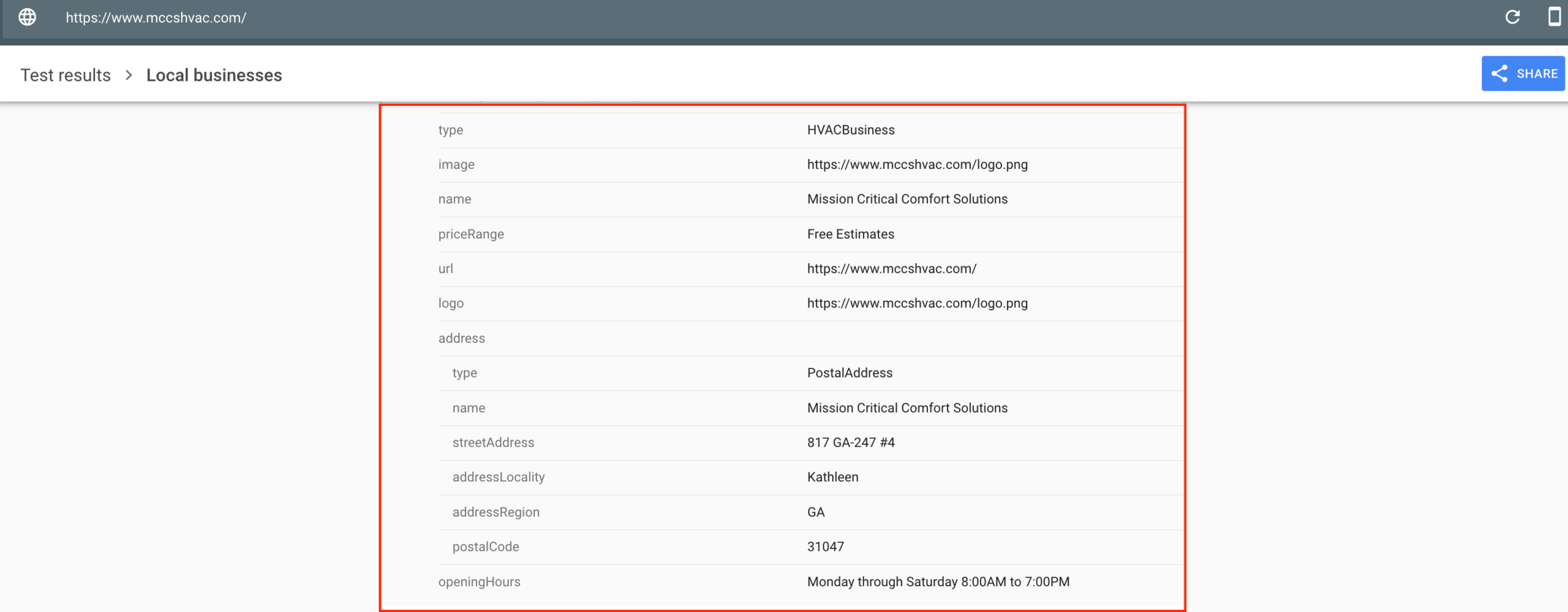Click the reload icon in top bar
This screenshot has width=1568, height=612.
coord(1512,17)
